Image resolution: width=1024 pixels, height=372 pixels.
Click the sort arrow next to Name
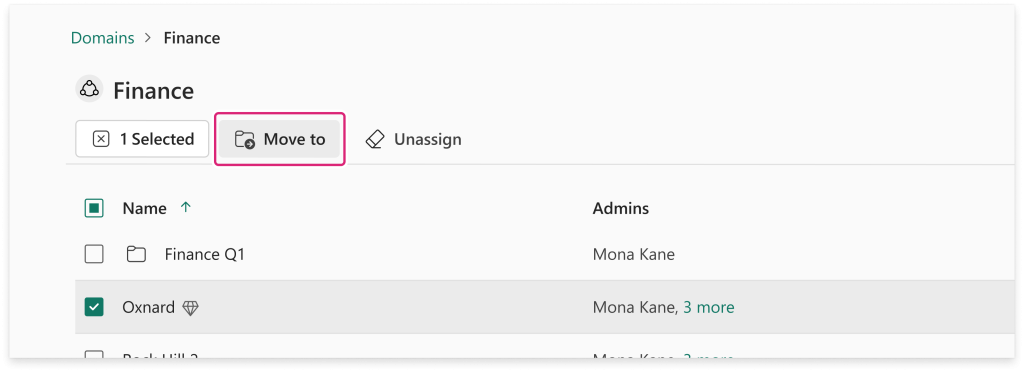[x=185, y=208]
